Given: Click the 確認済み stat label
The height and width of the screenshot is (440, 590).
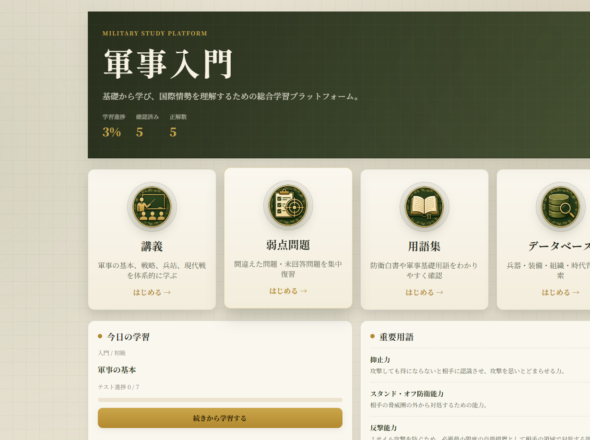Looking at the screenshot, I should tap(148, 117).
